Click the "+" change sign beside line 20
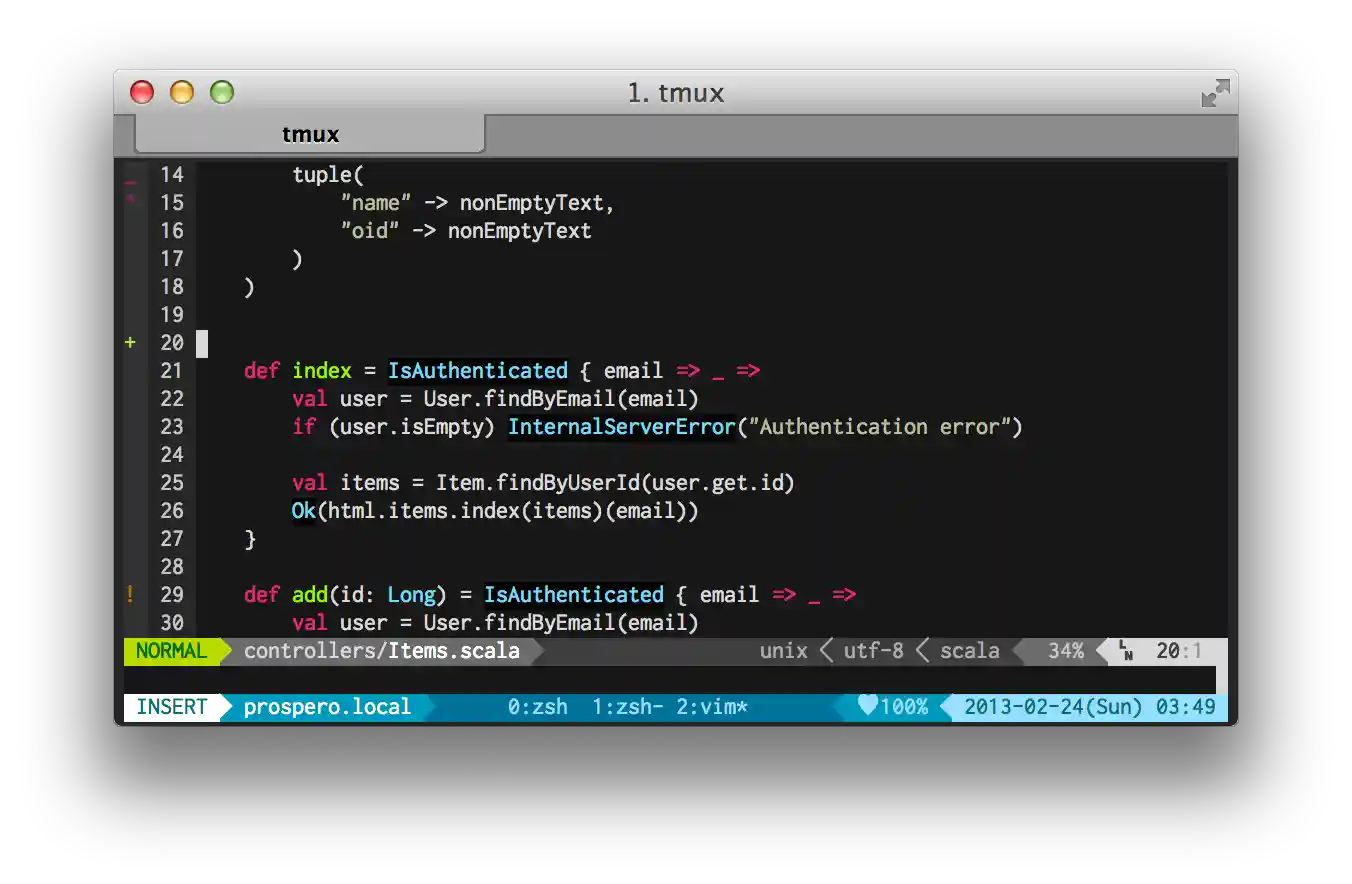Viewport: 1352px width, 884px height. coord(130,342)
